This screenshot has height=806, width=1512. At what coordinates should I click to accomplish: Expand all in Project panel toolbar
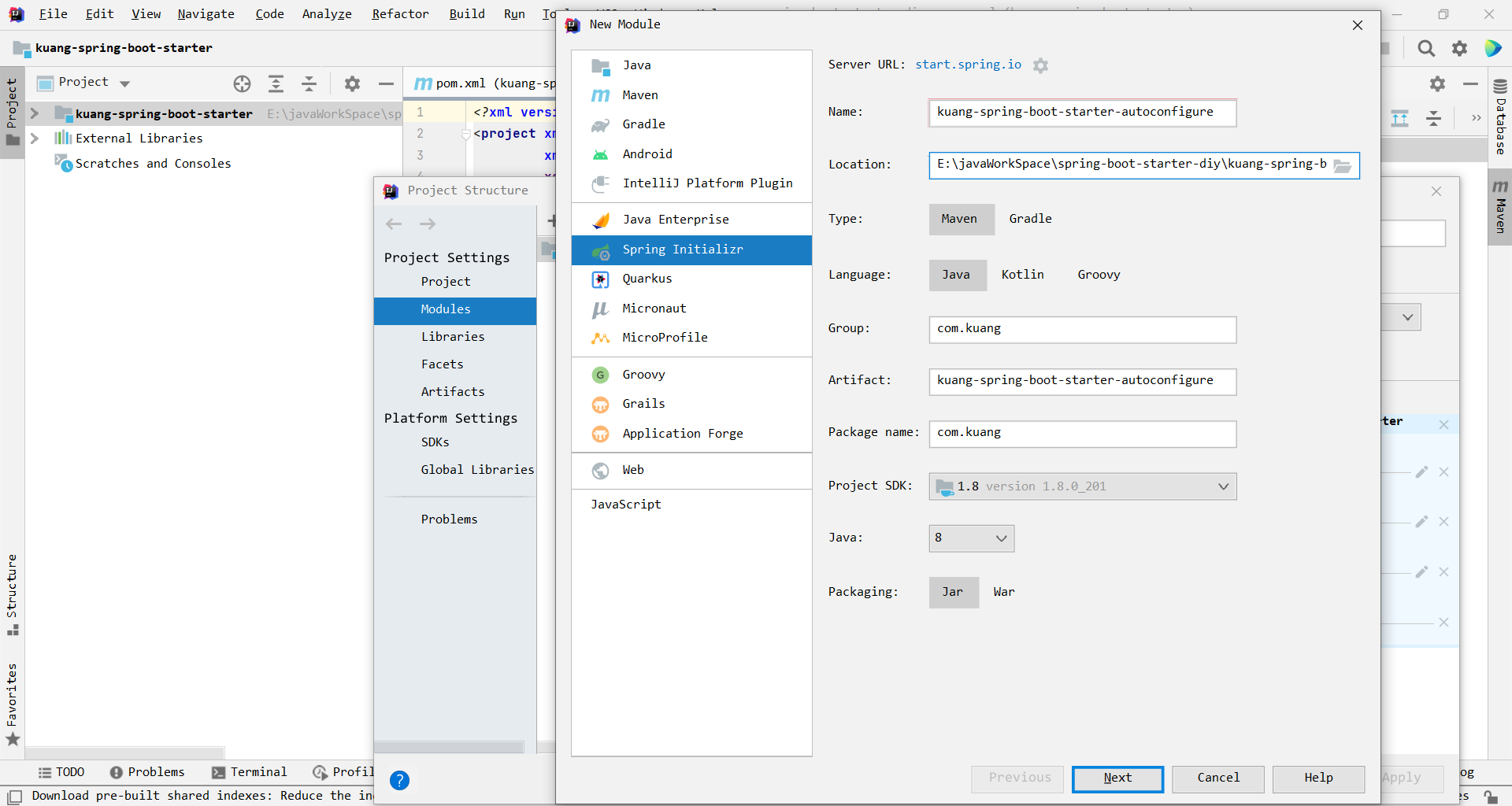(276, 83)
